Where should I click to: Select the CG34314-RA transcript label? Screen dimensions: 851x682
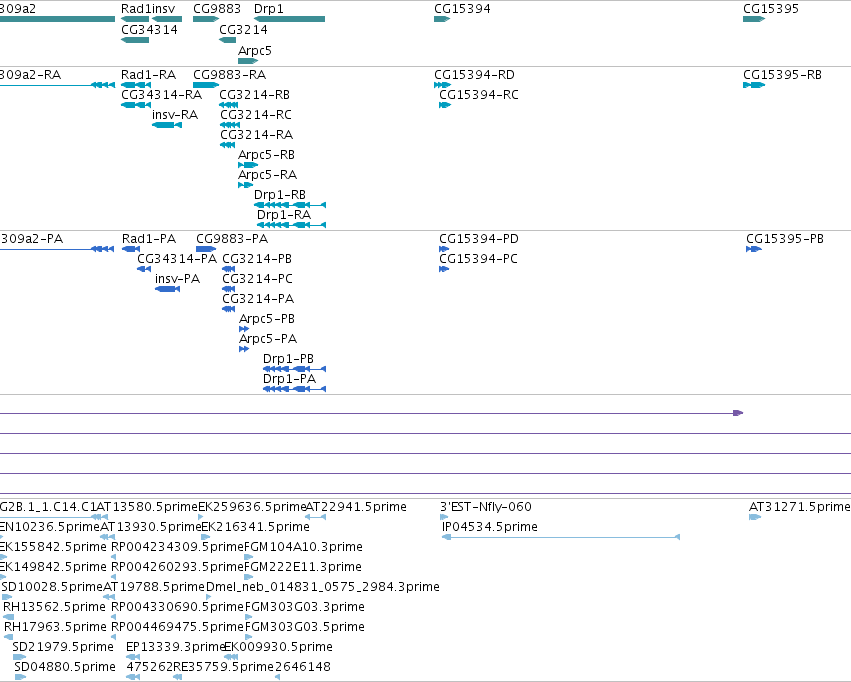tap(161, 95)
